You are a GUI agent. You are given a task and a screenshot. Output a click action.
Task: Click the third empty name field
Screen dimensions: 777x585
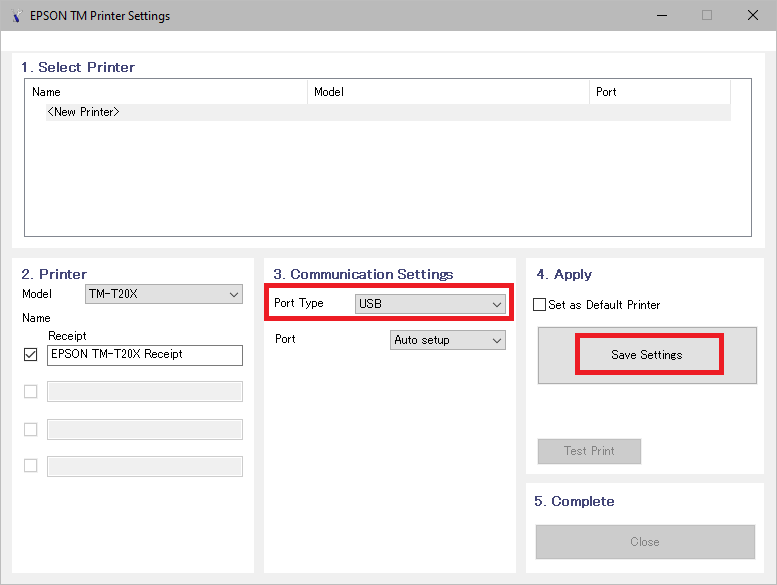pos(145,429)
